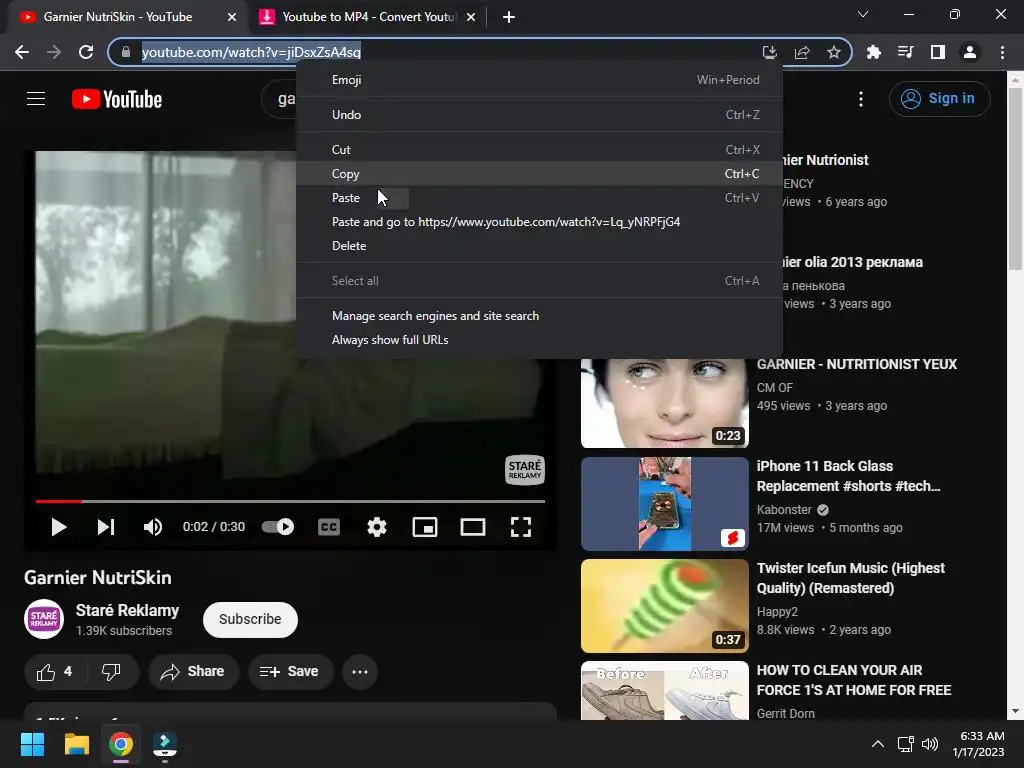This screenshot has height=768, width=1024.
Task: Open Twister Icefun Music video thumbnail
Action: coord(665,606)
